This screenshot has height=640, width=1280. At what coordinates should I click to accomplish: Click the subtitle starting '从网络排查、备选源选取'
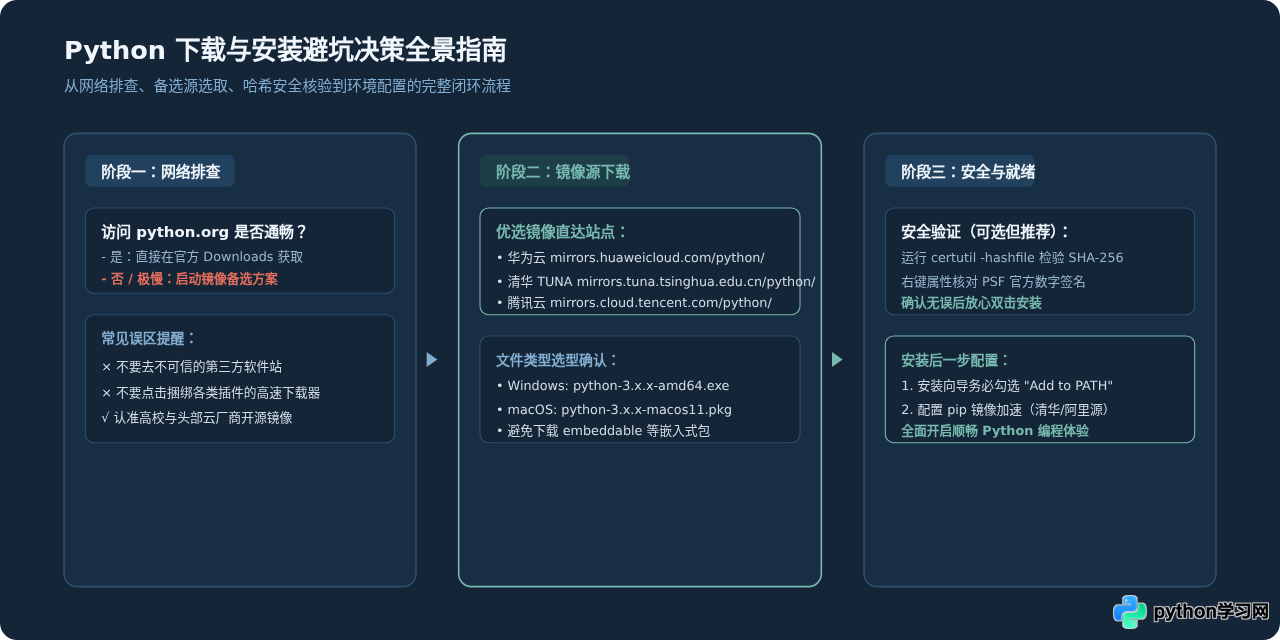tap(287, 86)
